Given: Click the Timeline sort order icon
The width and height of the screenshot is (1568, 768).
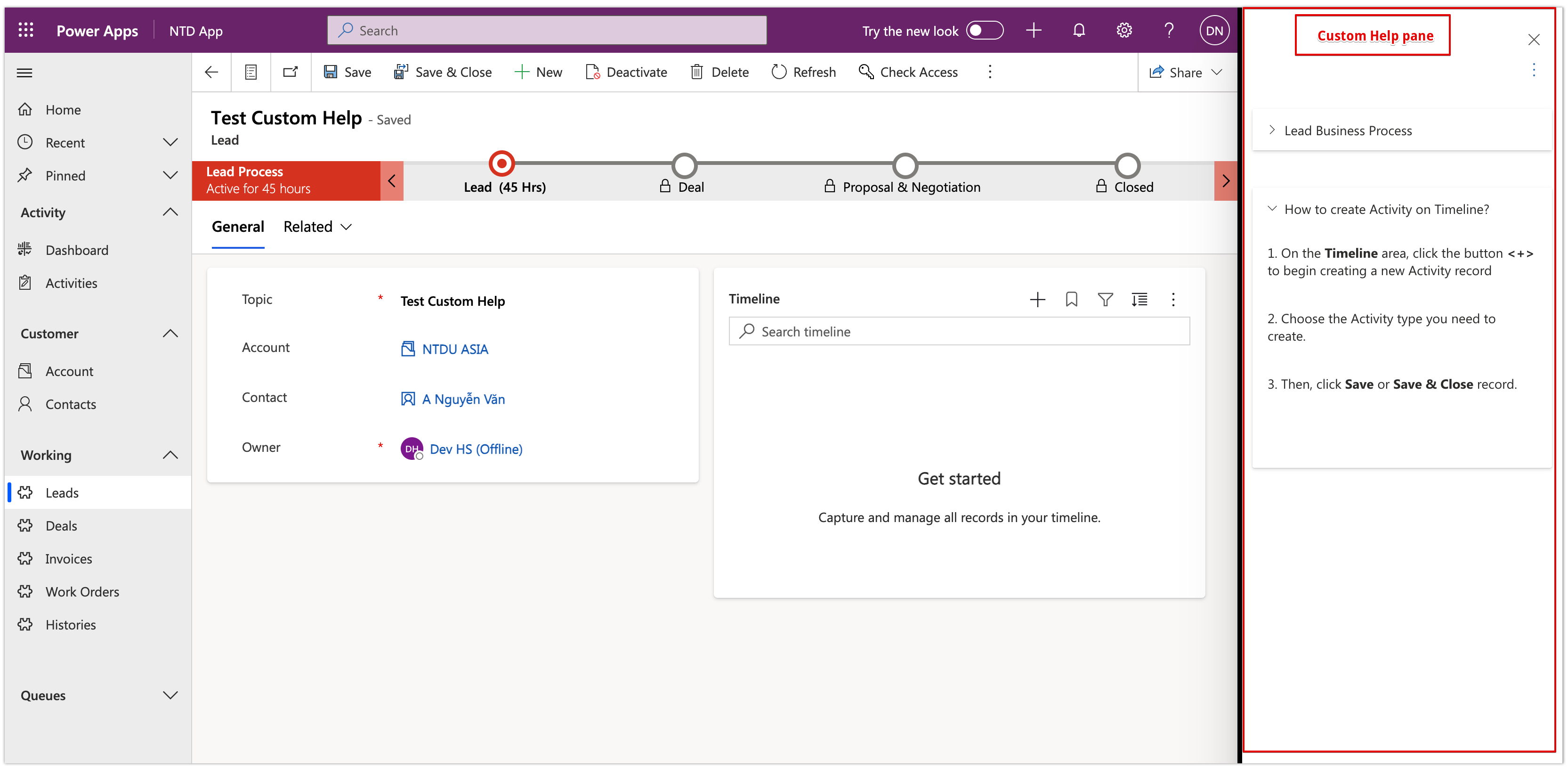Looking at the screenshot, I should click(x=1139, y=299).
